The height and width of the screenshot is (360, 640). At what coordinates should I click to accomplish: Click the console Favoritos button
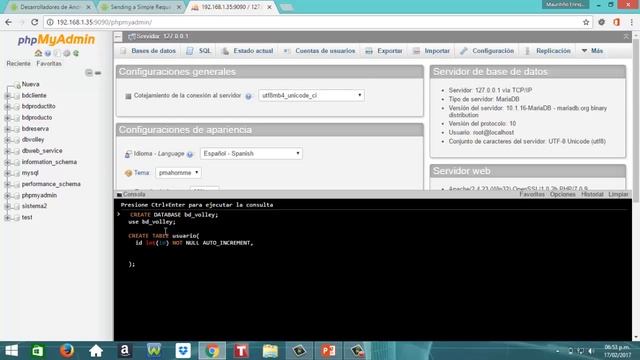532,194
